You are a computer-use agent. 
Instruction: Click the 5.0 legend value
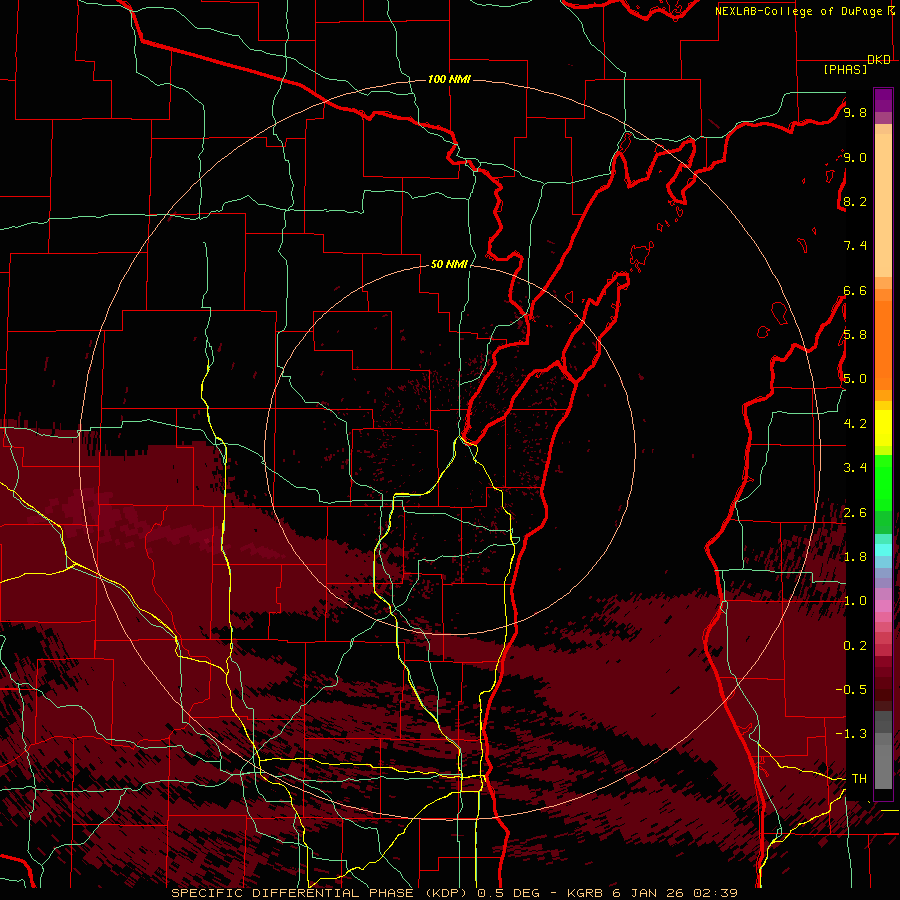[855, 379]
